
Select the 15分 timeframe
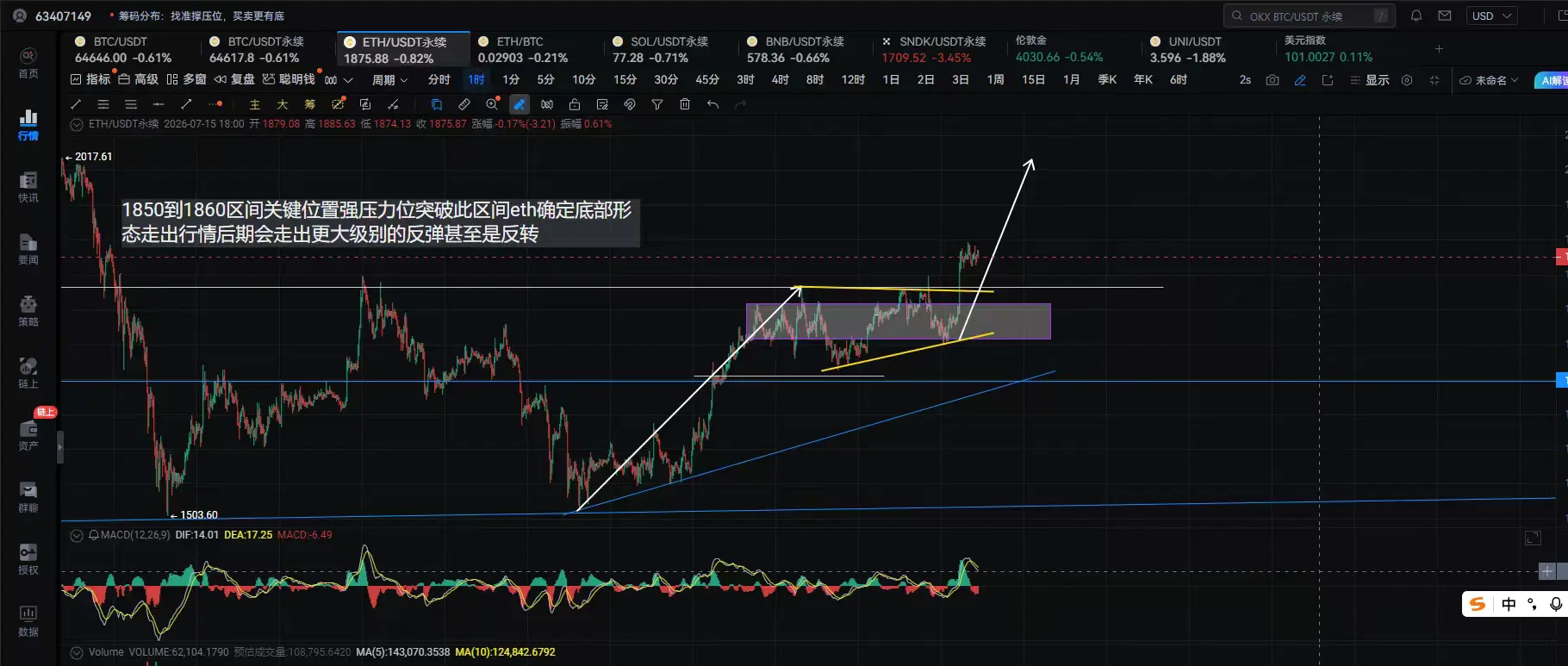coord(625,80)
